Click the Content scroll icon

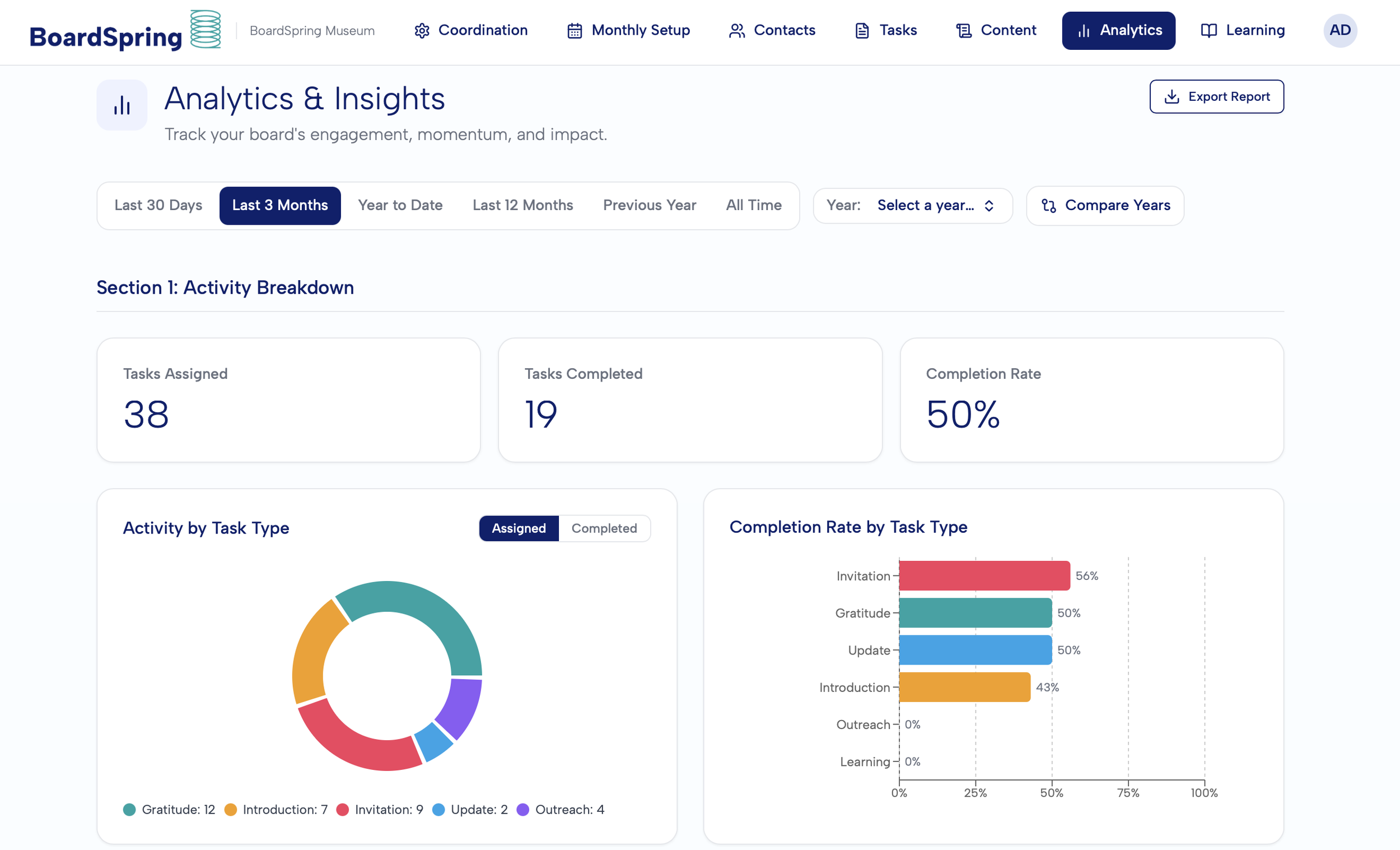tap(964, 31)
